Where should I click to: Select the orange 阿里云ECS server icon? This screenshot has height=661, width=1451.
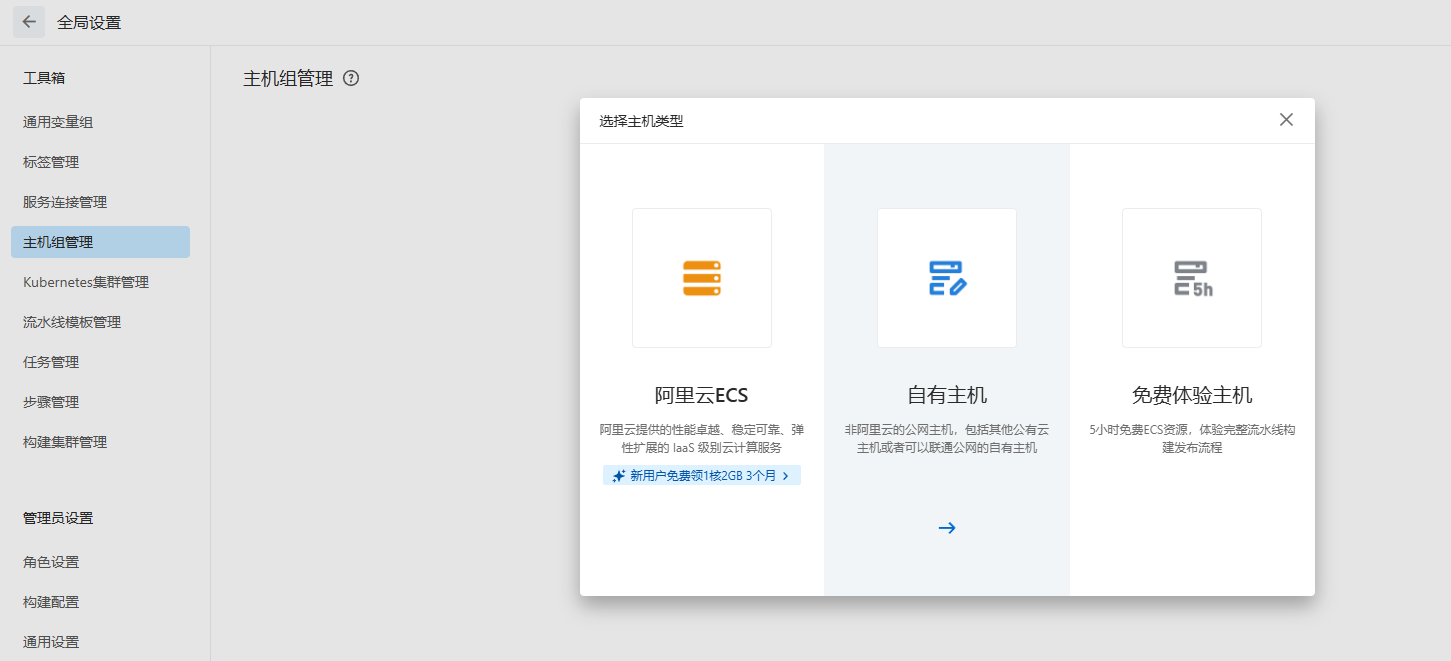[x=701, y=278]
